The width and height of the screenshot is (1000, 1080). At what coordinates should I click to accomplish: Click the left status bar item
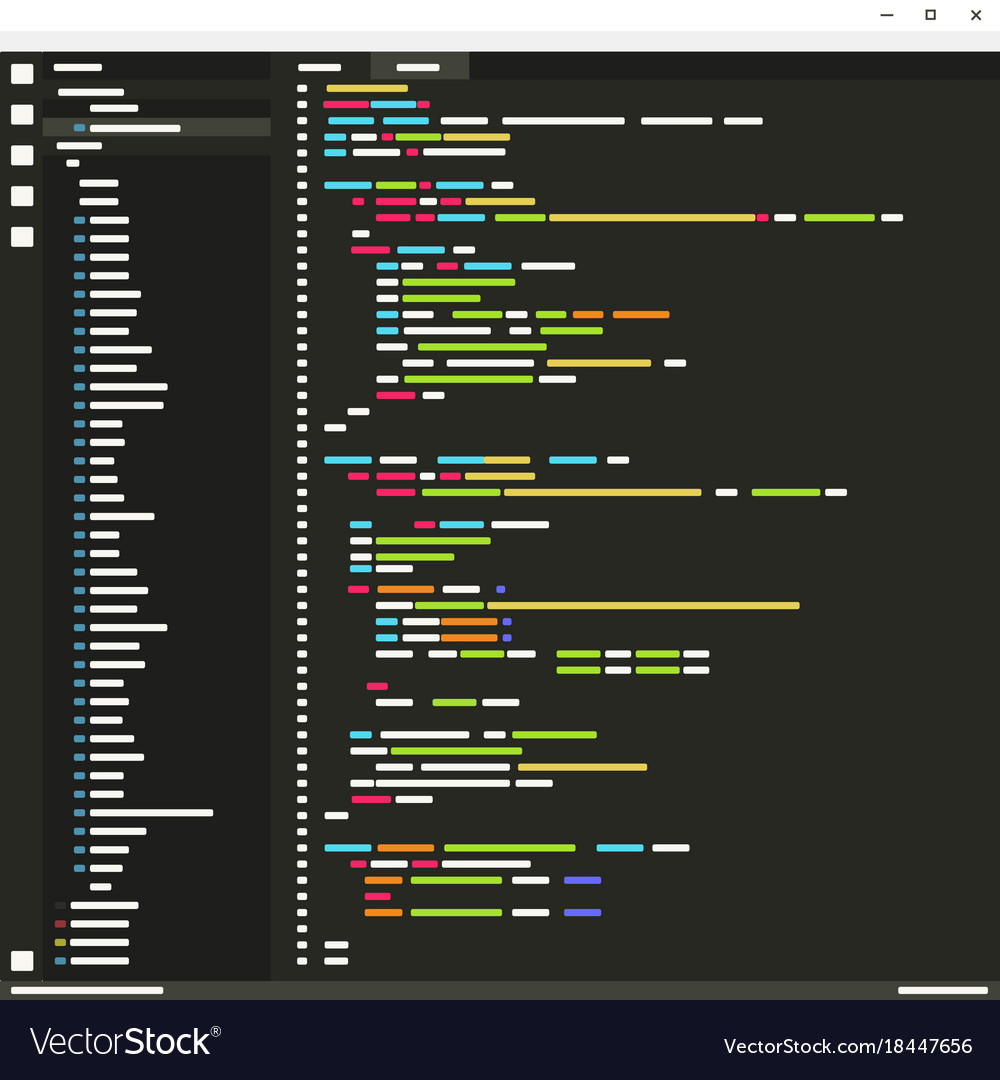[87, 990]
